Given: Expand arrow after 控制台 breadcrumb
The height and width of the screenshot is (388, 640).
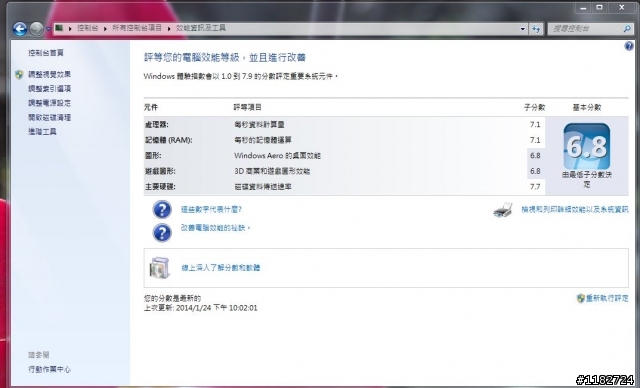Looking at the screenshot, I should tap(105, 29).
